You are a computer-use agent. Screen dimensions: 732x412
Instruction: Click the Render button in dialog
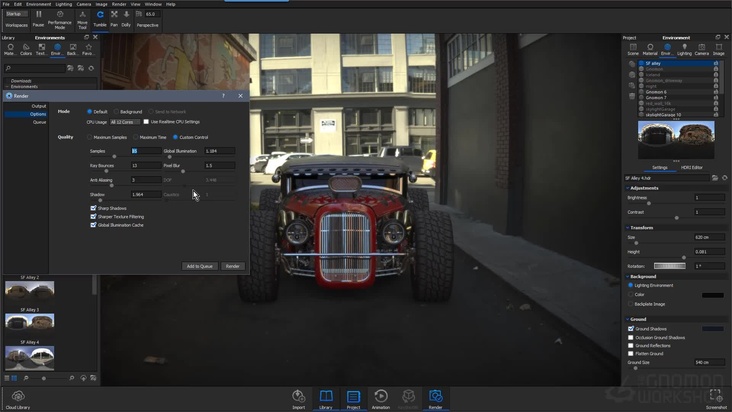click(x=232, y=266)
